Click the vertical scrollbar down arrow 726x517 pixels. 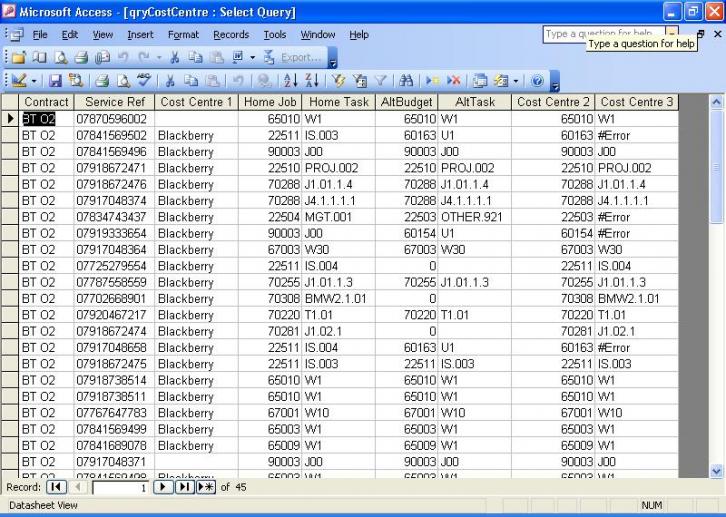click(716, 472)
